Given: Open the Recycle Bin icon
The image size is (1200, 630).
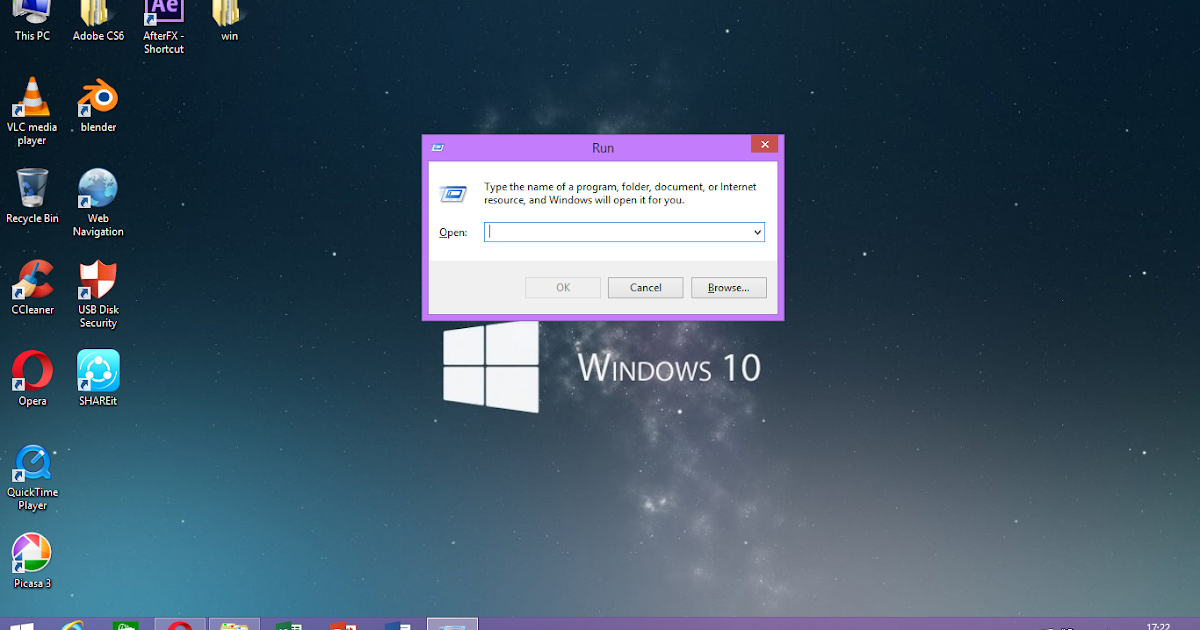Looking at the screenshot, I should coord(32,196).
